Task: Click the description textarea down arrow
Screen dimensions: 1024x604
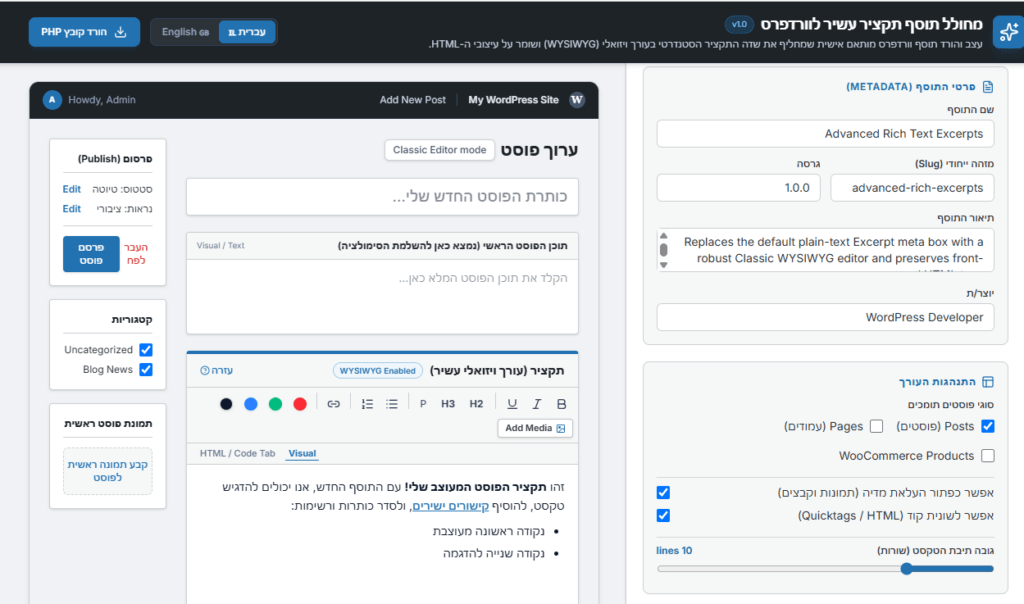Action: (664, 265)
